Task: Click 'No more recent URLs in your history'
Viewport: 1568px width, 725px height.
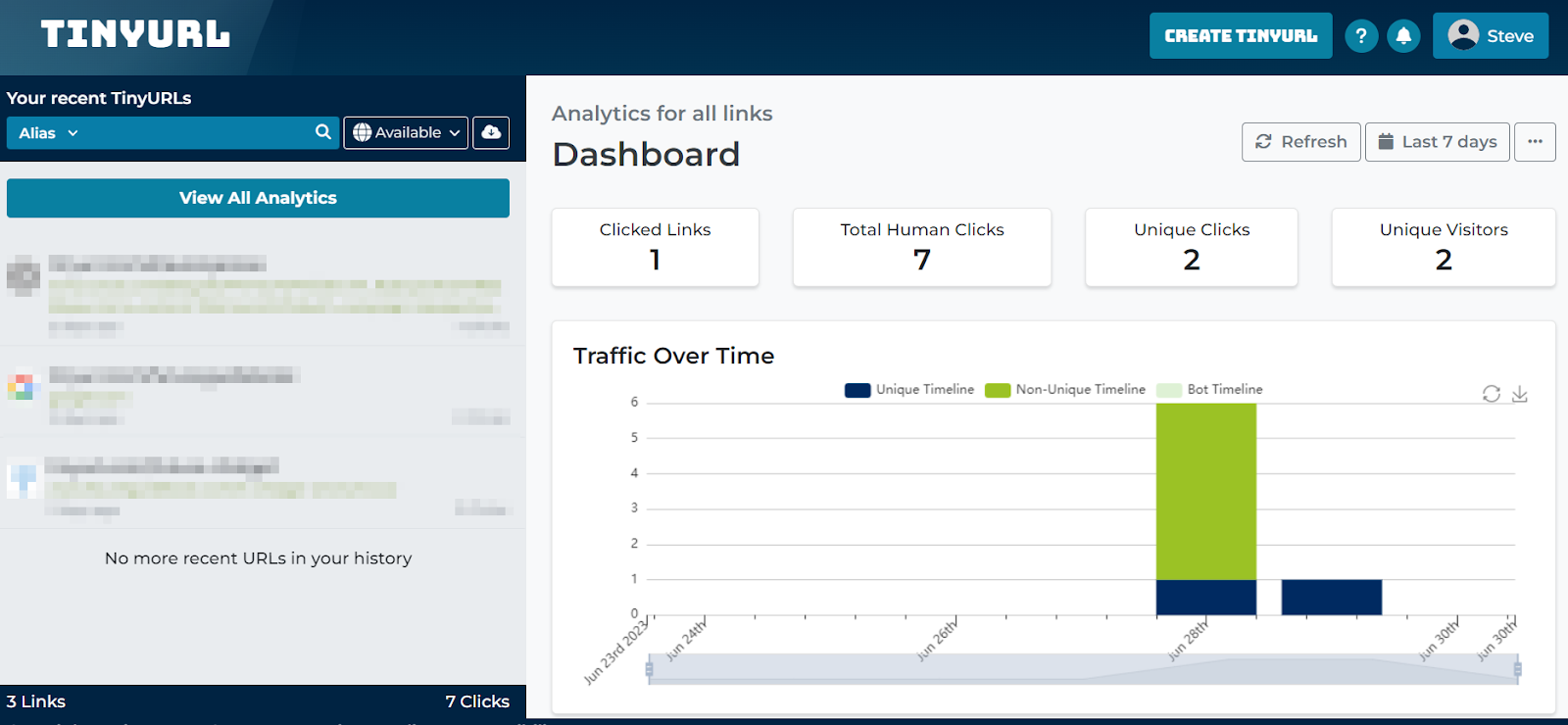Action: (258, 558)
